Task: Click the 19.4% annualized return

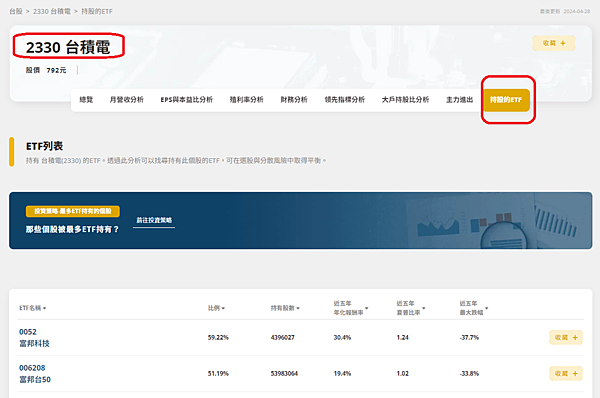Action: (342, 374)
